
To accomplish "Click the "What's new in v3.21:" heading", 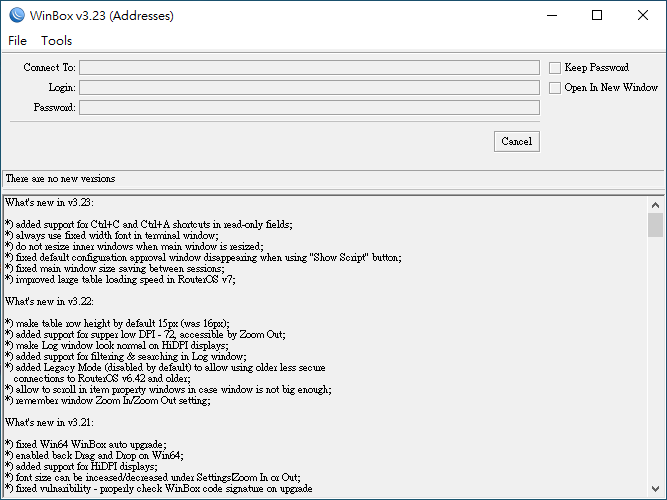I will [49, 423].
